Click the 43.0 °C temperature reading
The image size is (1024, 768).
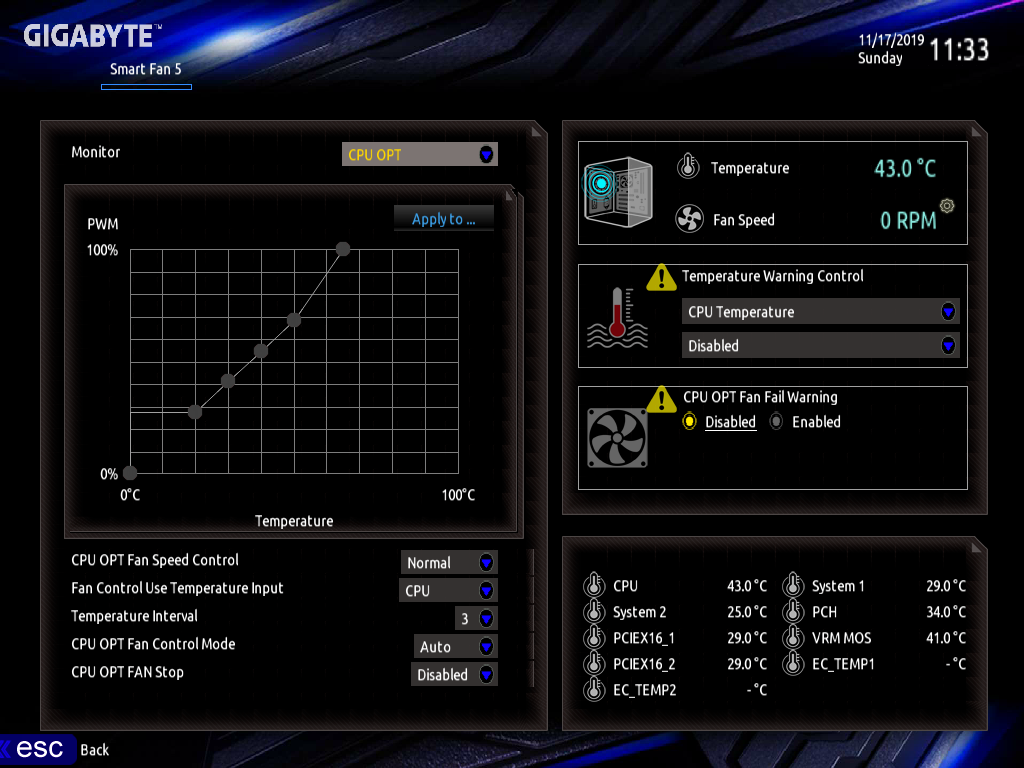905,168
